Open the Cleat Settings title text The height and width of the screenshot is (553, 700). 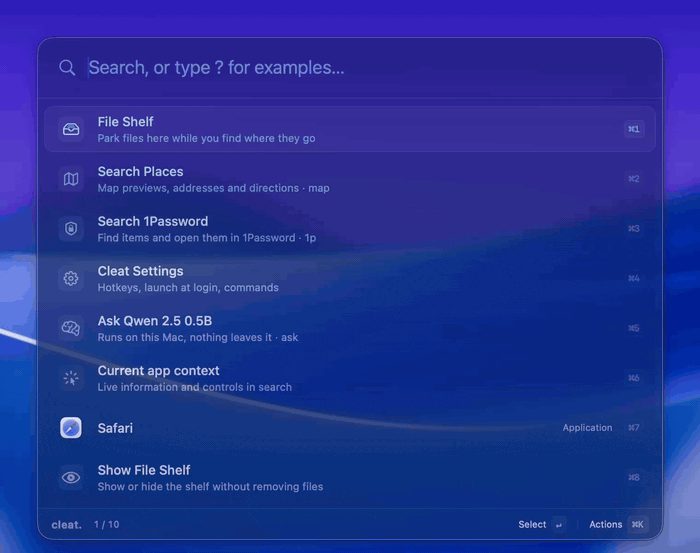pos(140,271)
